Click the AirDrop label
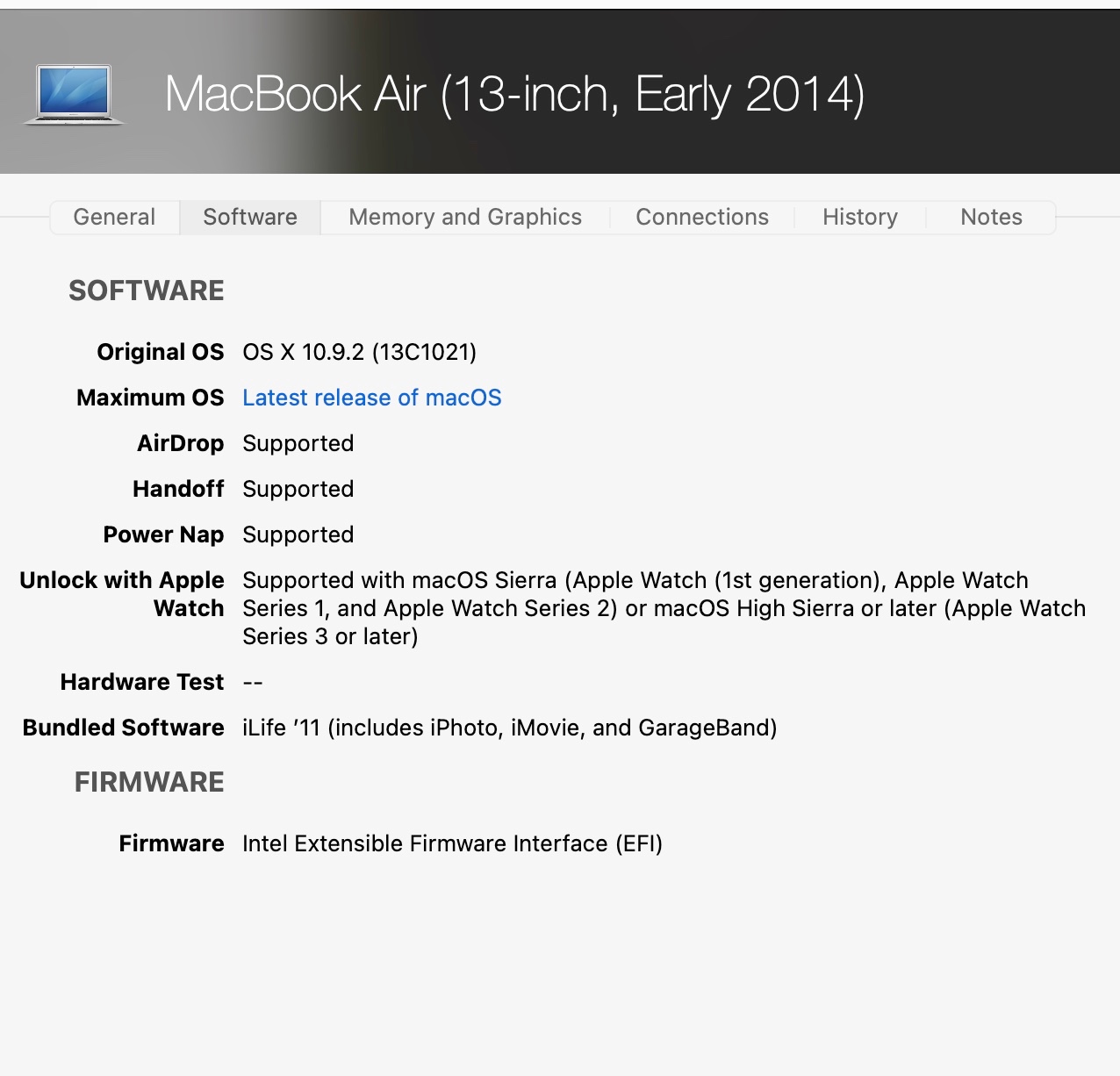The image size is (1120, 1076). [181, 443]
